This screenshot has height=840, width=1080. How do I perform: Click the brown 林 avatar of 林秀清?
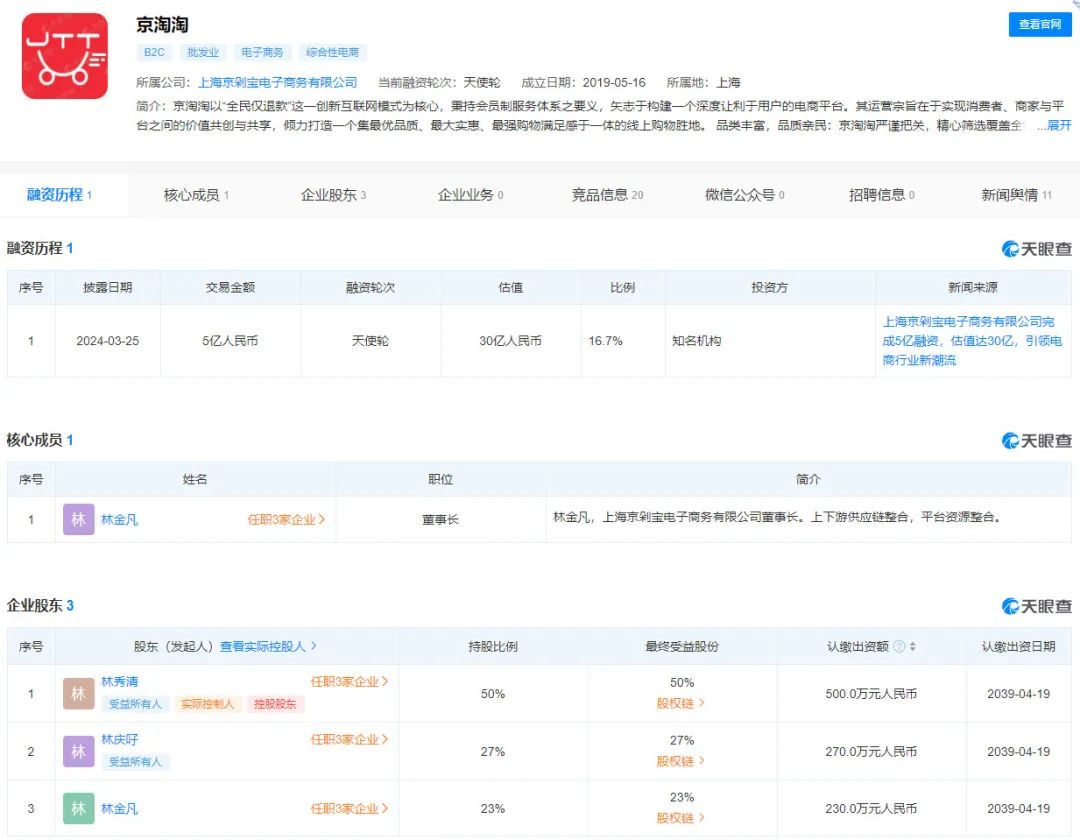click(79, 693)
